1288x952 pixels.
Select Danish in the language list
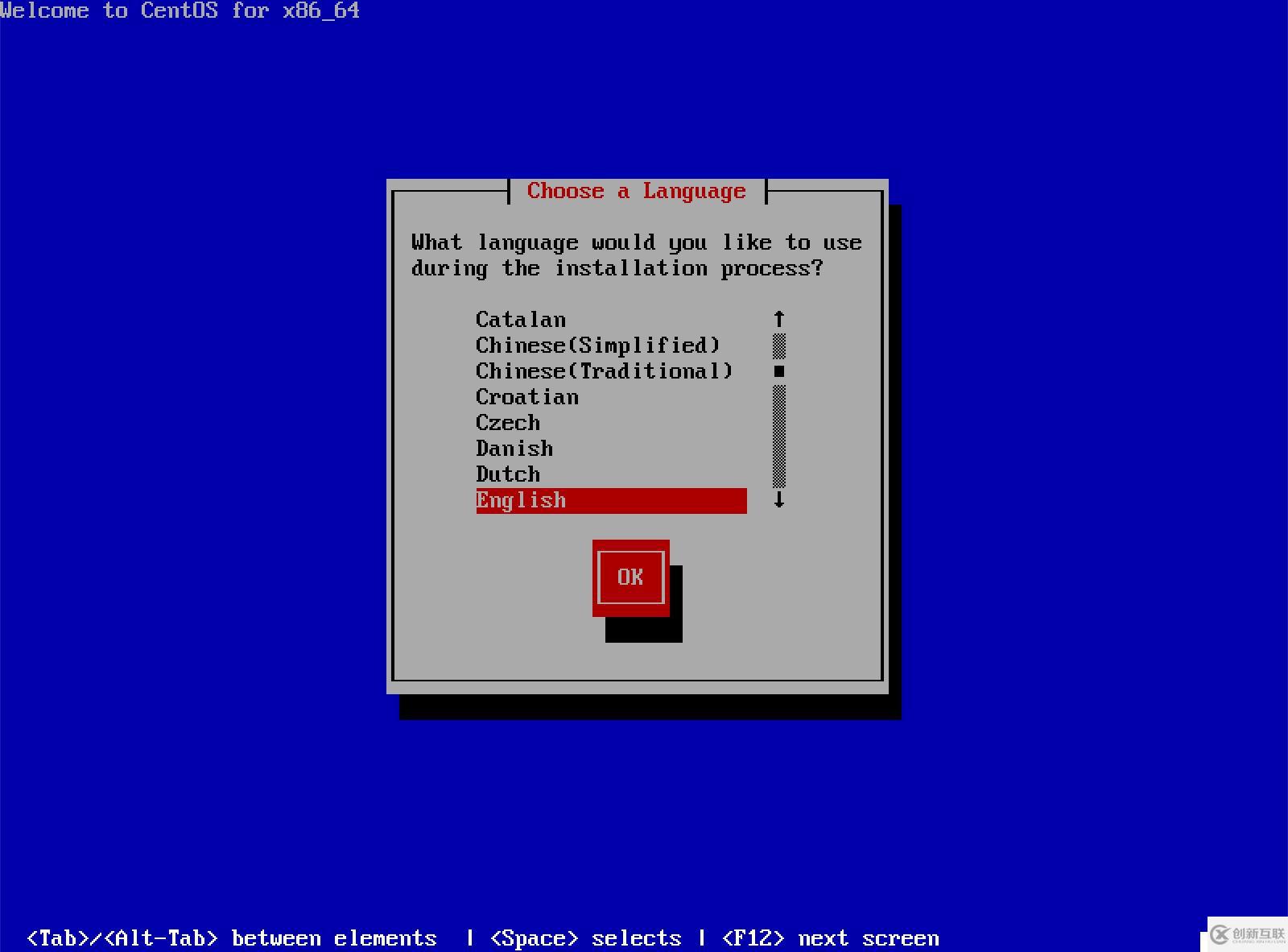click(514, 449)
